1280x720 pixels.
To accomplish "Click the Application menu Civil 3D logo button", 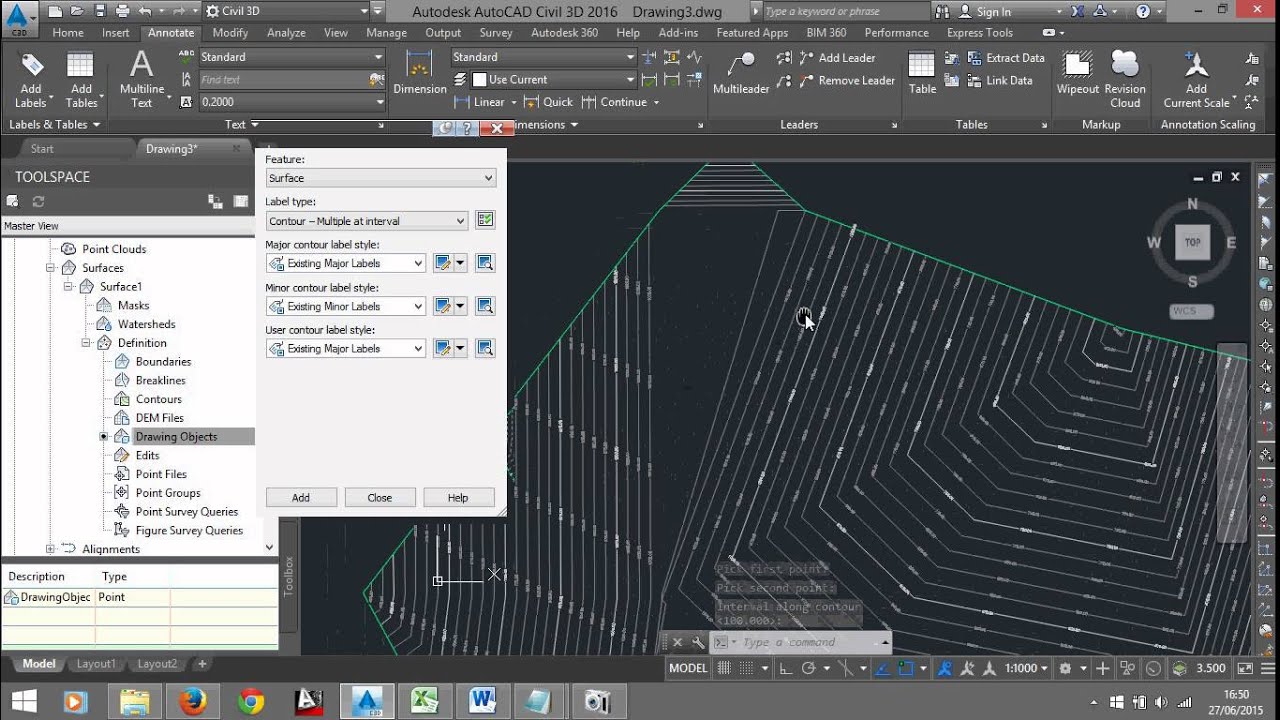I will click(17, 18).
